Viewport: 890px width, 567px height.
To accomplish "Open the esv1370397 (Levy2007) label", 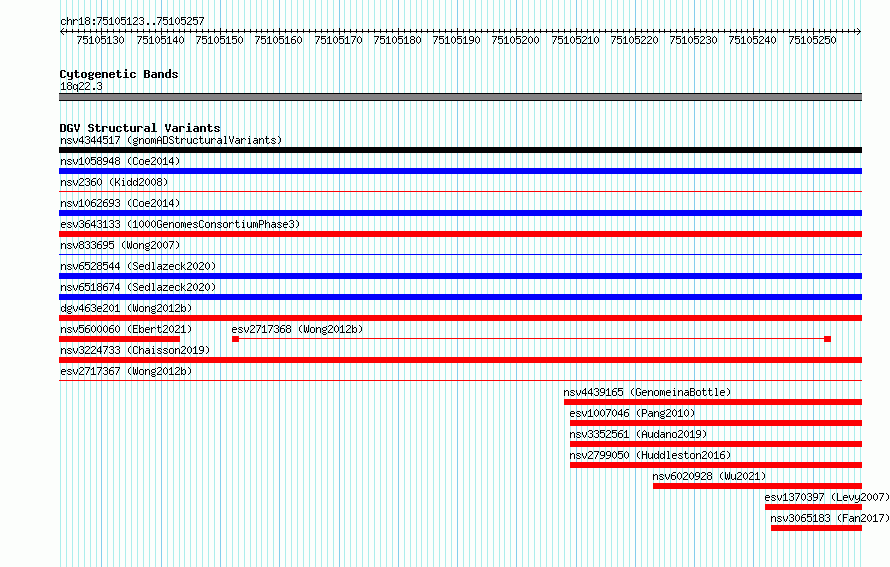I will (x=827, y=497).
